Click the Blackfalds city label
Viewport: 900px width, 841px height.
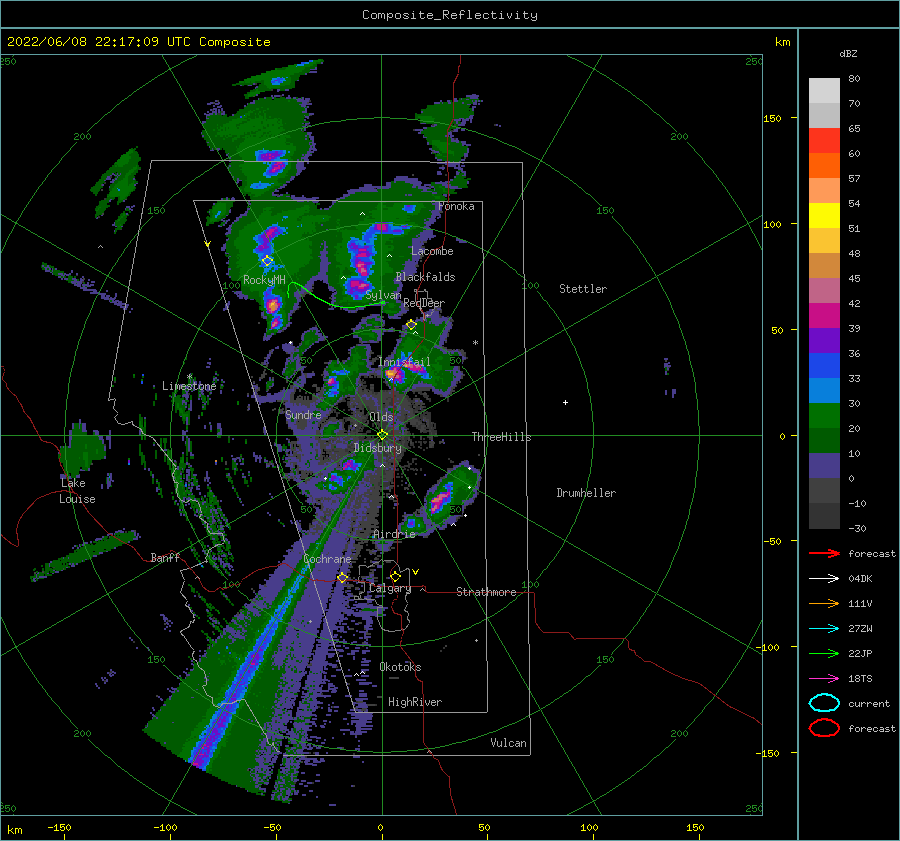point(425,277)
